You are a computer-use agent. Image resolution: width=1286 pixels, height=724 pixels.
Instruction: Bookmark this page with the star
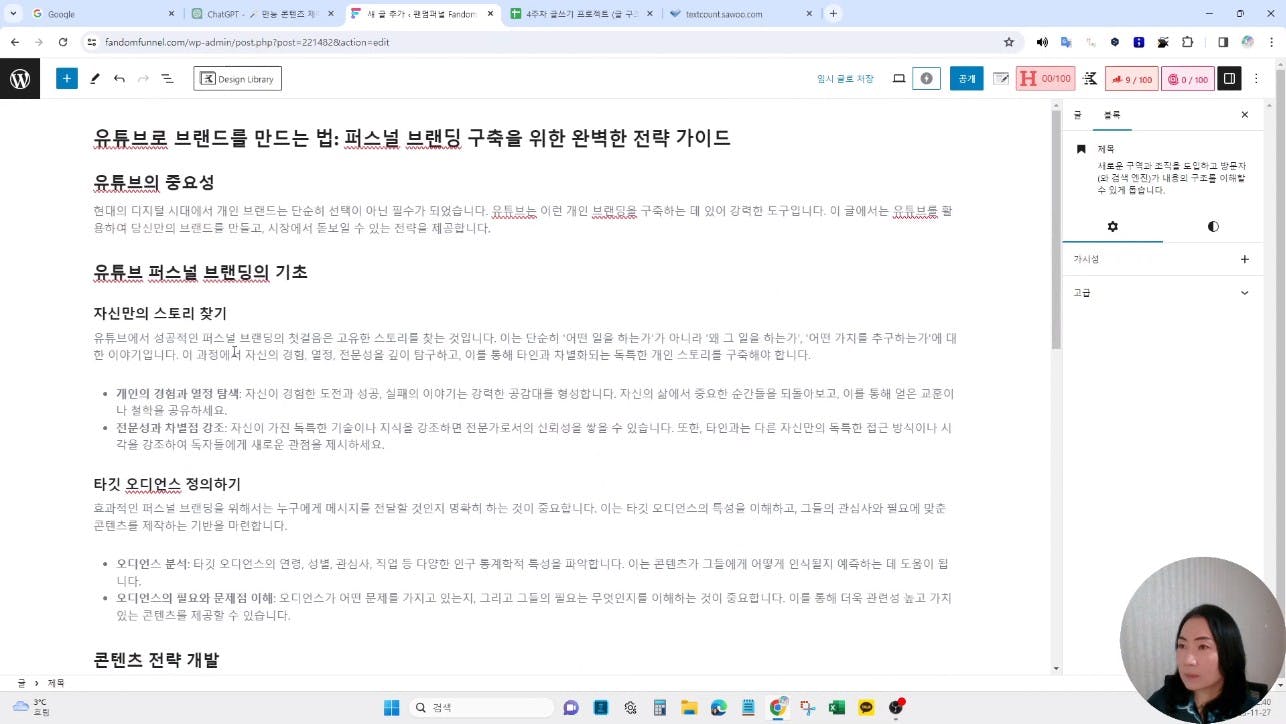1008,42
